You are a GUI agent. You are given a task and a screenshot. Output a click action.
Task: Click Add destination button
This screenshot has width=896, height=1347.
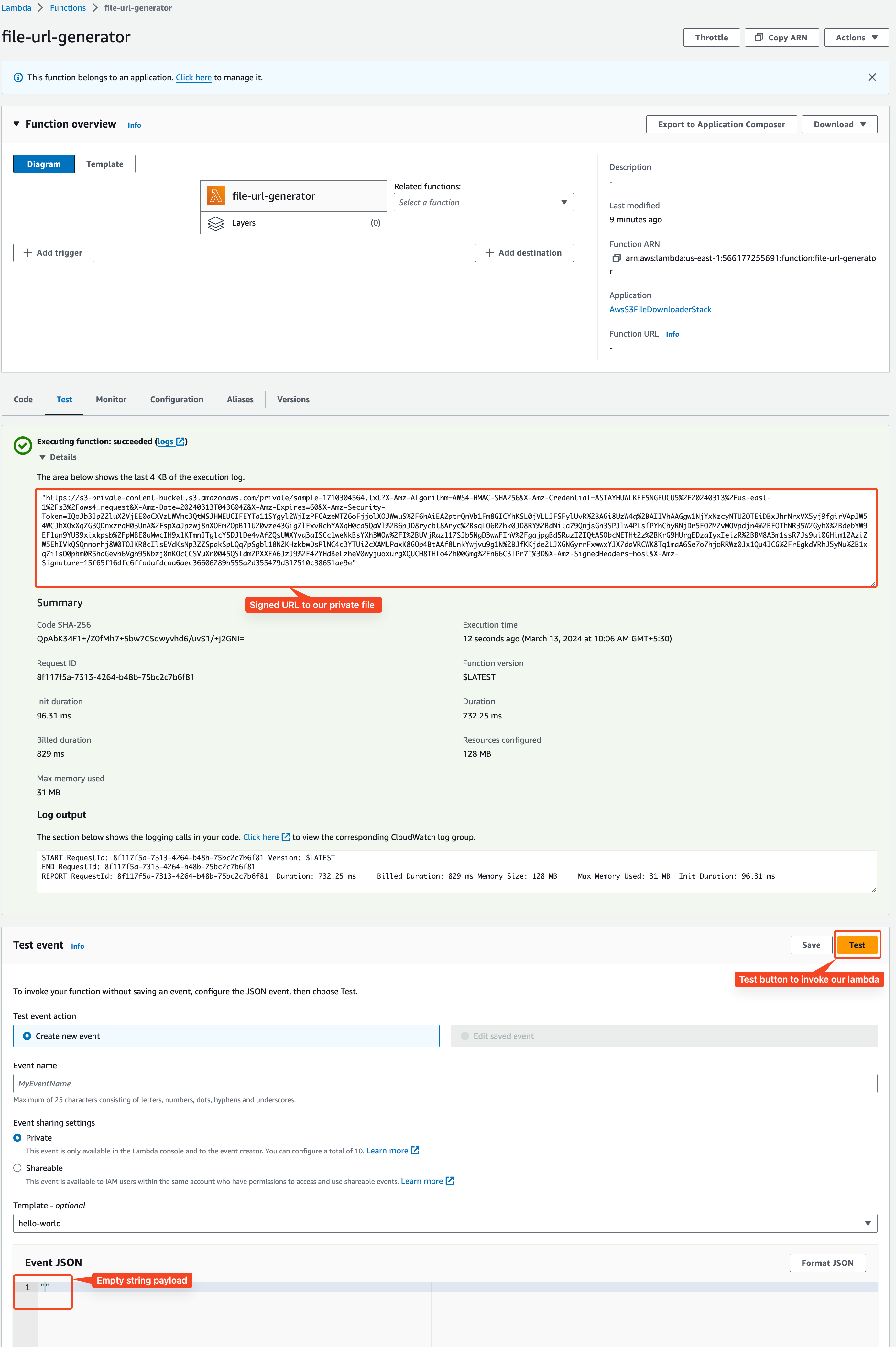click(x=524, y=253)
